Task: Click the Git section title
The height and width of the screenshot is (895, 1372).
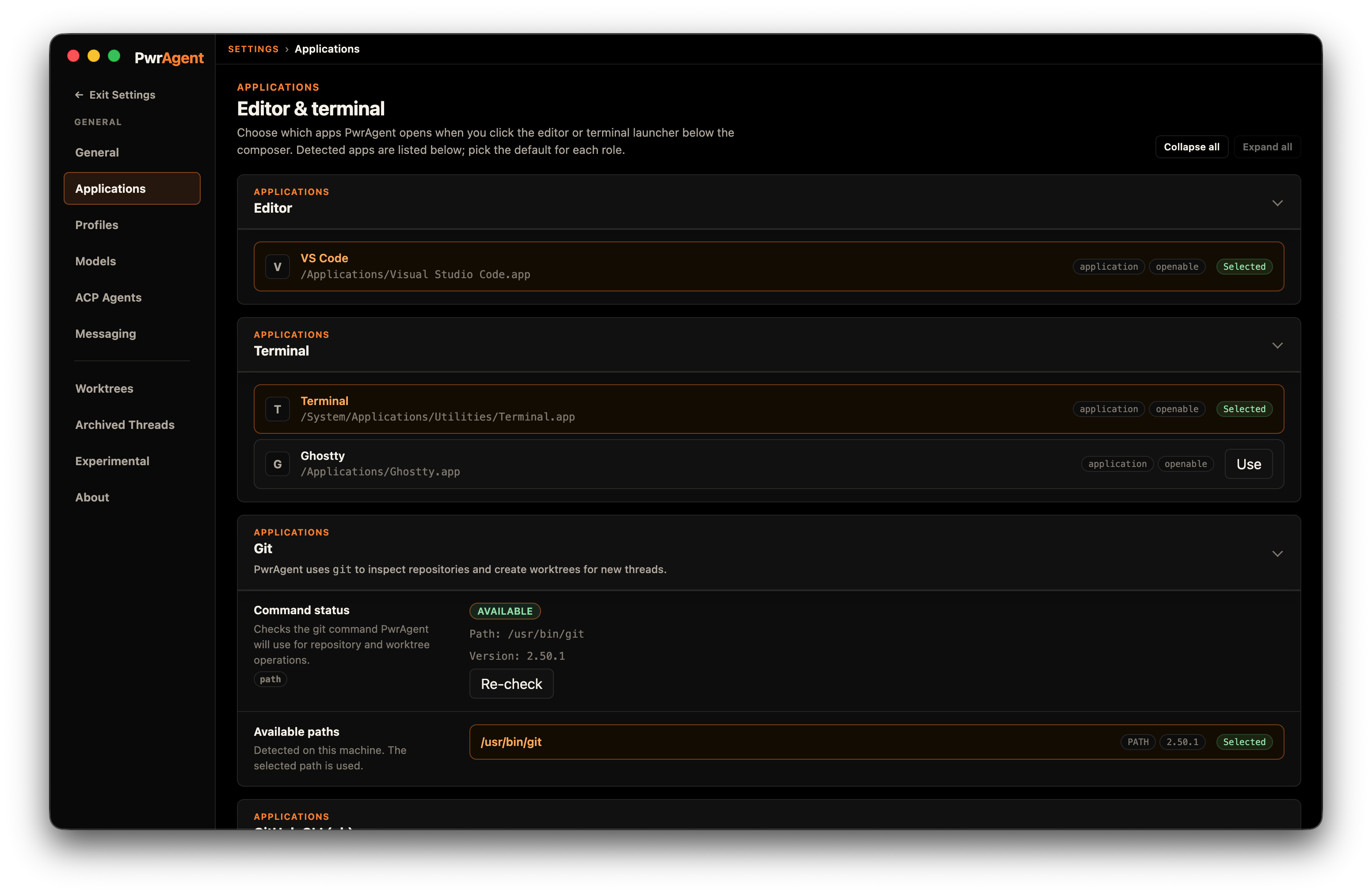Action: [x=263, y=548]
